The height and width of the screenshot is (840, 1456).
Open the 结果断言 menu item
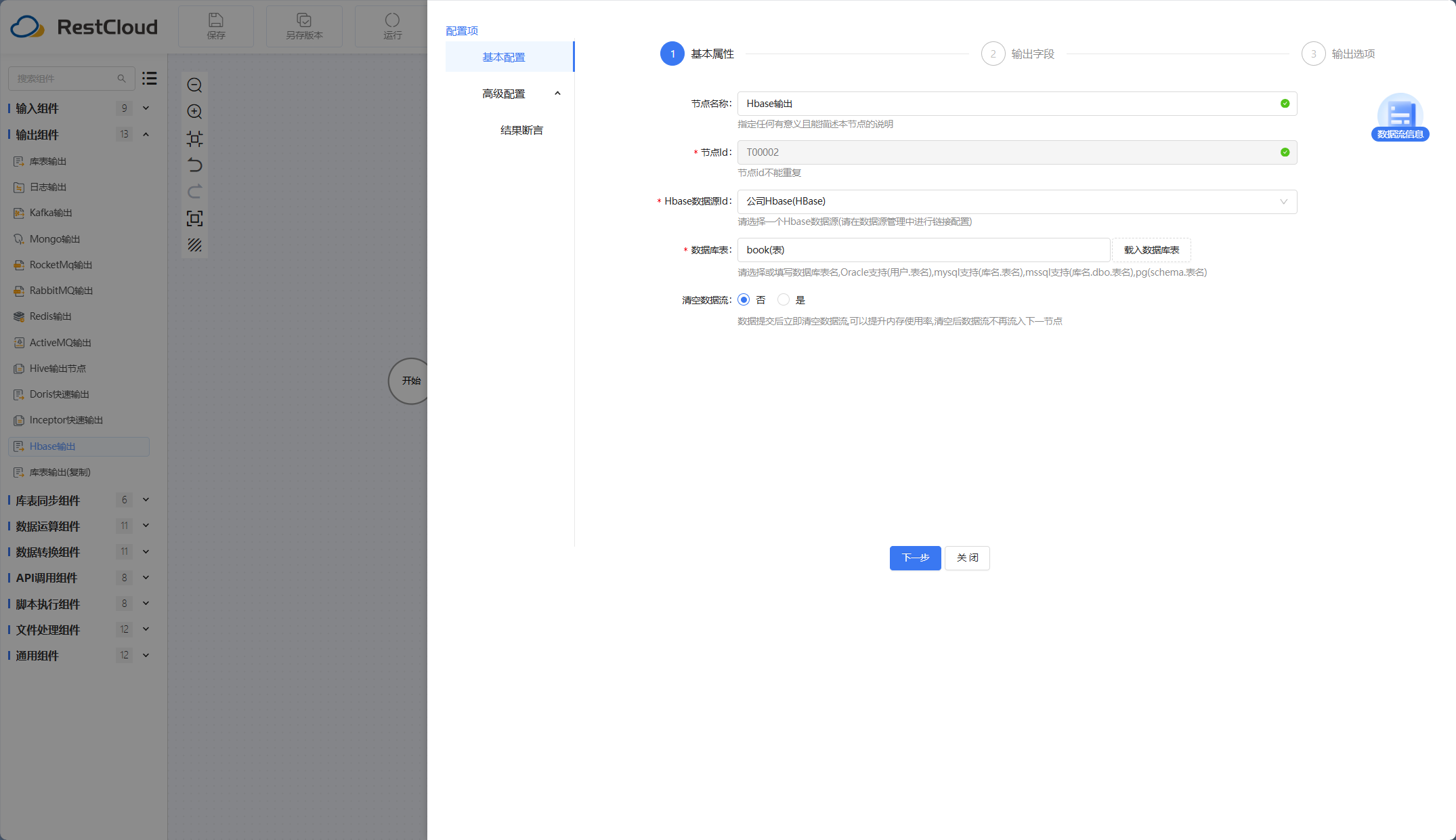(521, 130)
